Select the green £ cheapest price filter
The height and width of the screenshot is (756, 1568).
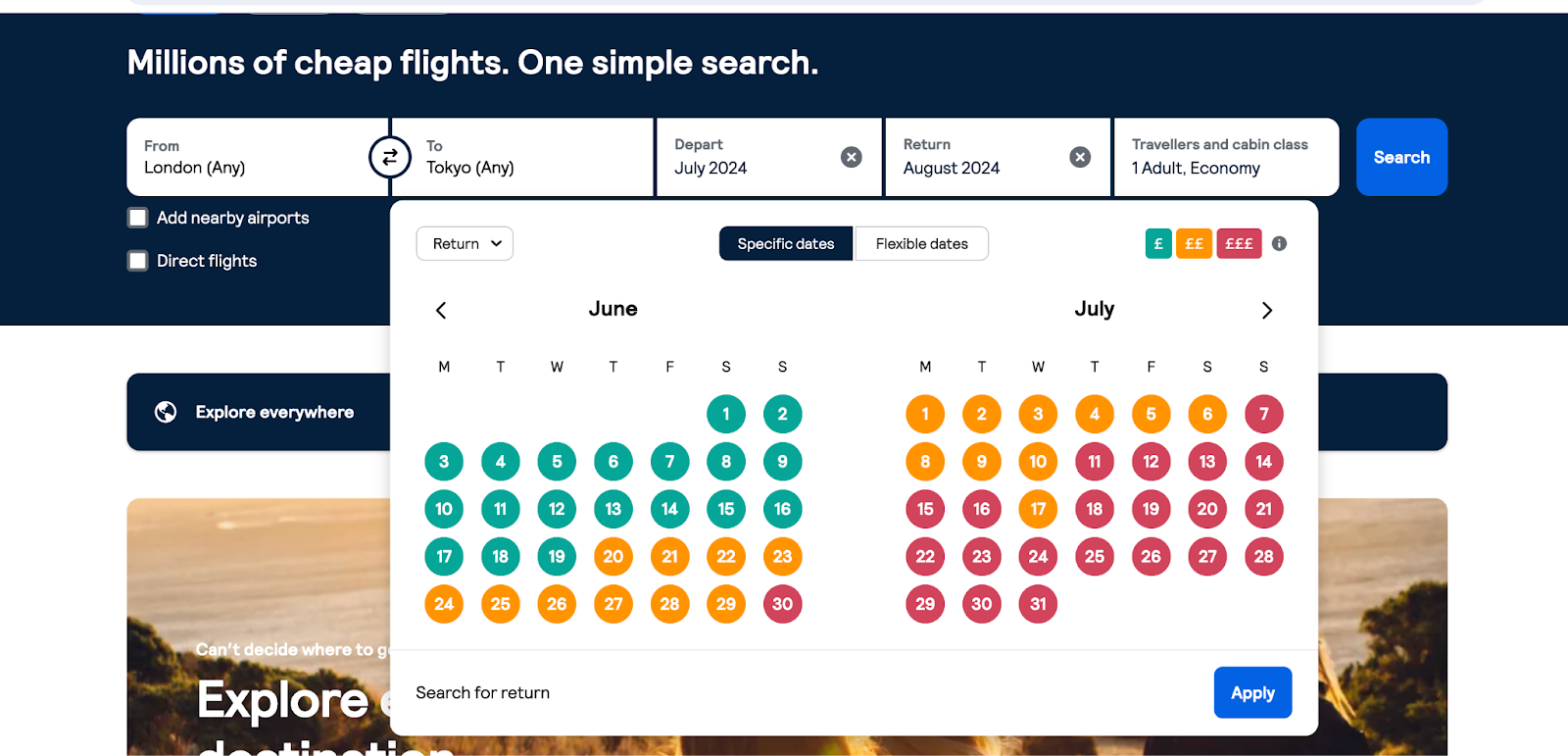pos(1157,243)
